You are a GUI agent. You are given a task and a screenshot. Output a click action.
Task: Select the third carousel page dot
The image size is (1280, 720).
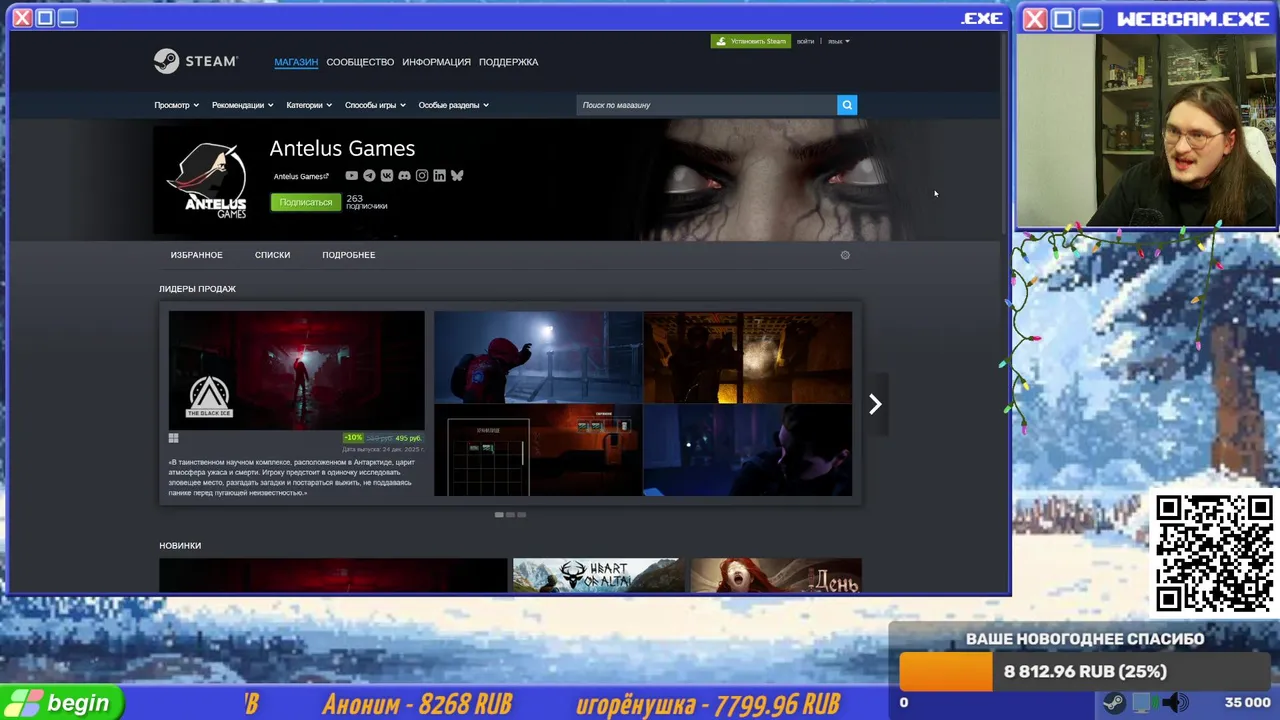(x=521, y=515)
